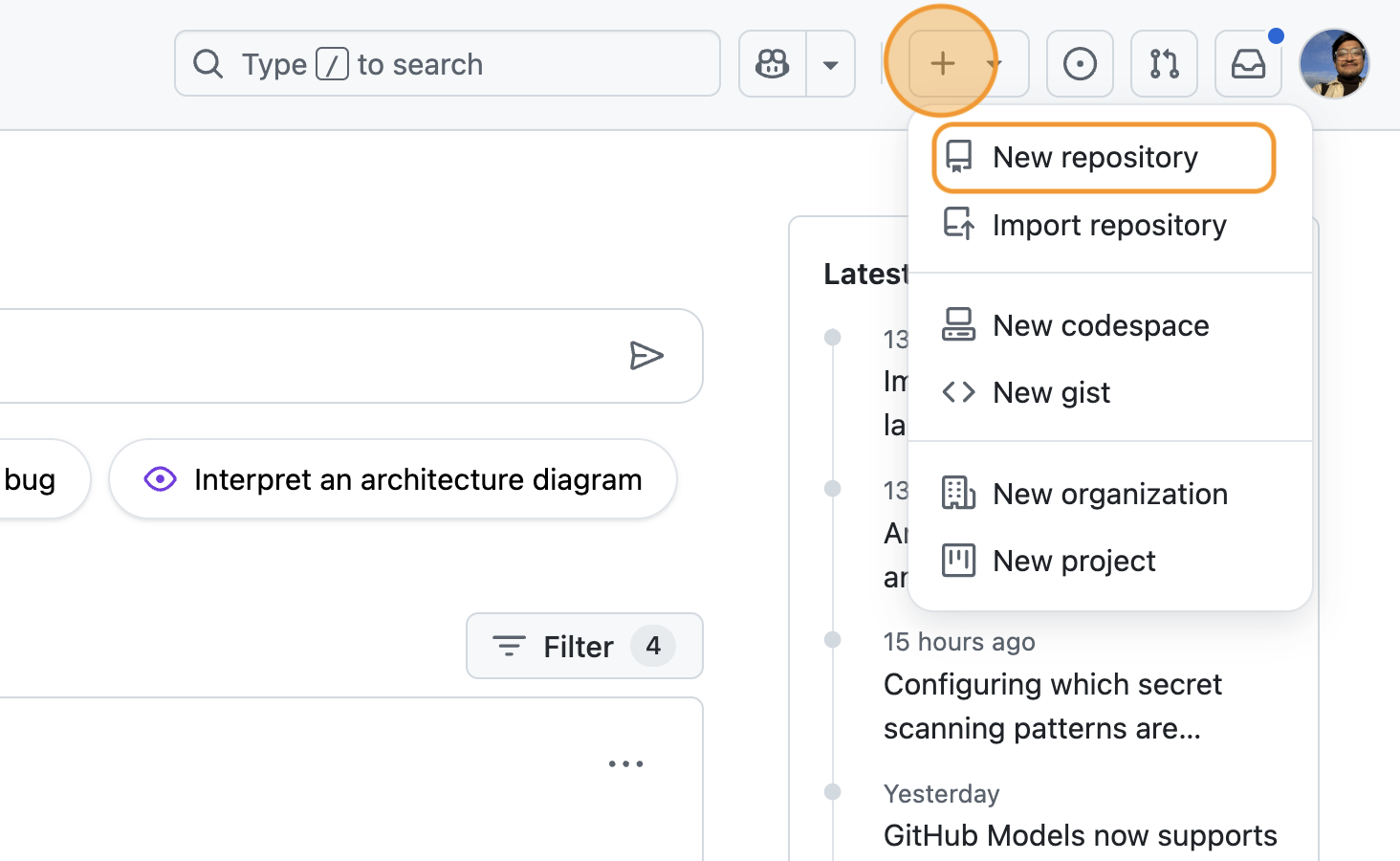The height and width of the screenshot is (861, 1400).
Task: Click the search magnifier icon
Action: click(208, 63)
